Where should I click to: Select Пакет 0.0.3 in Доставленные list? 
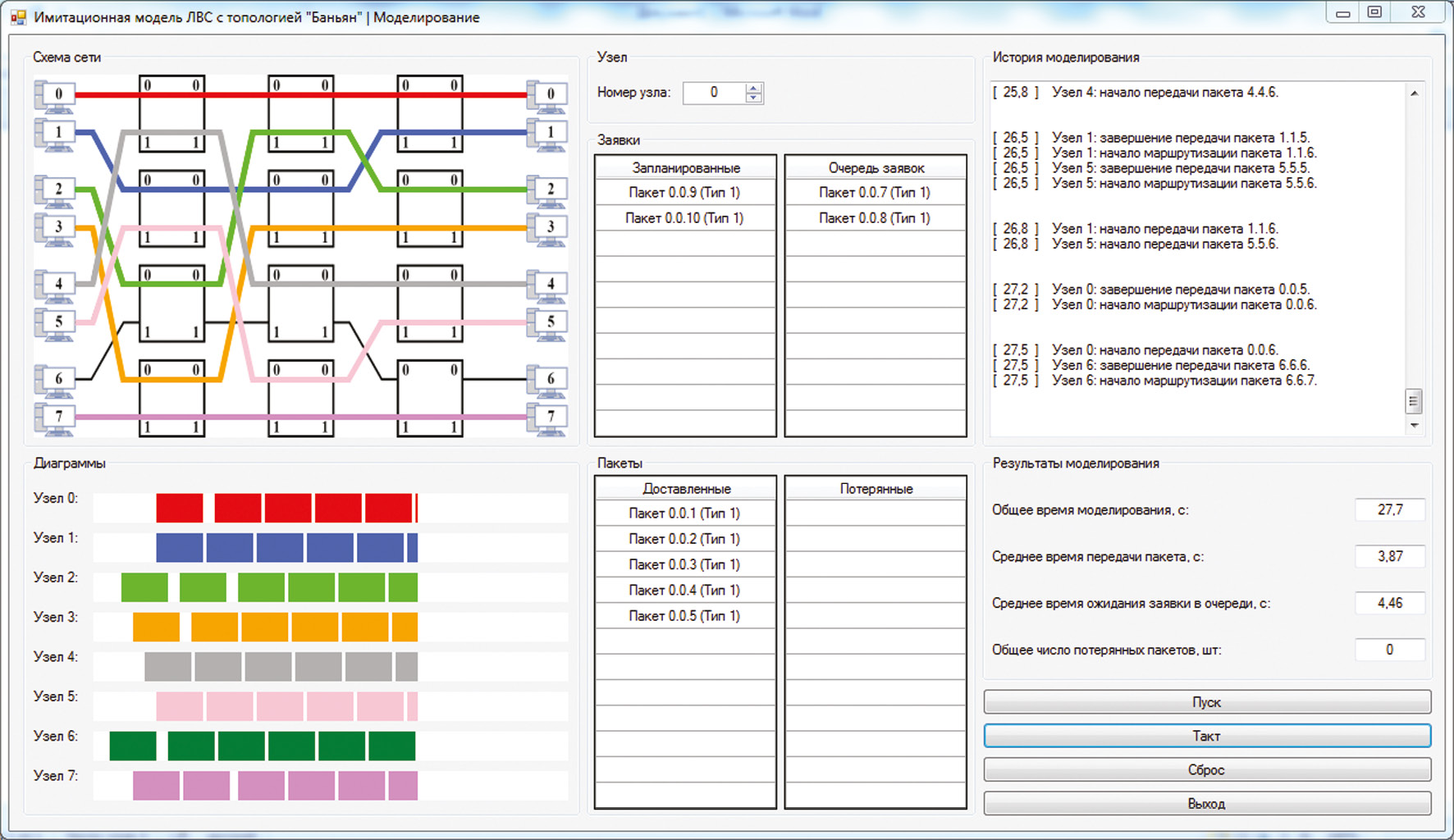(x=684, y=564)
